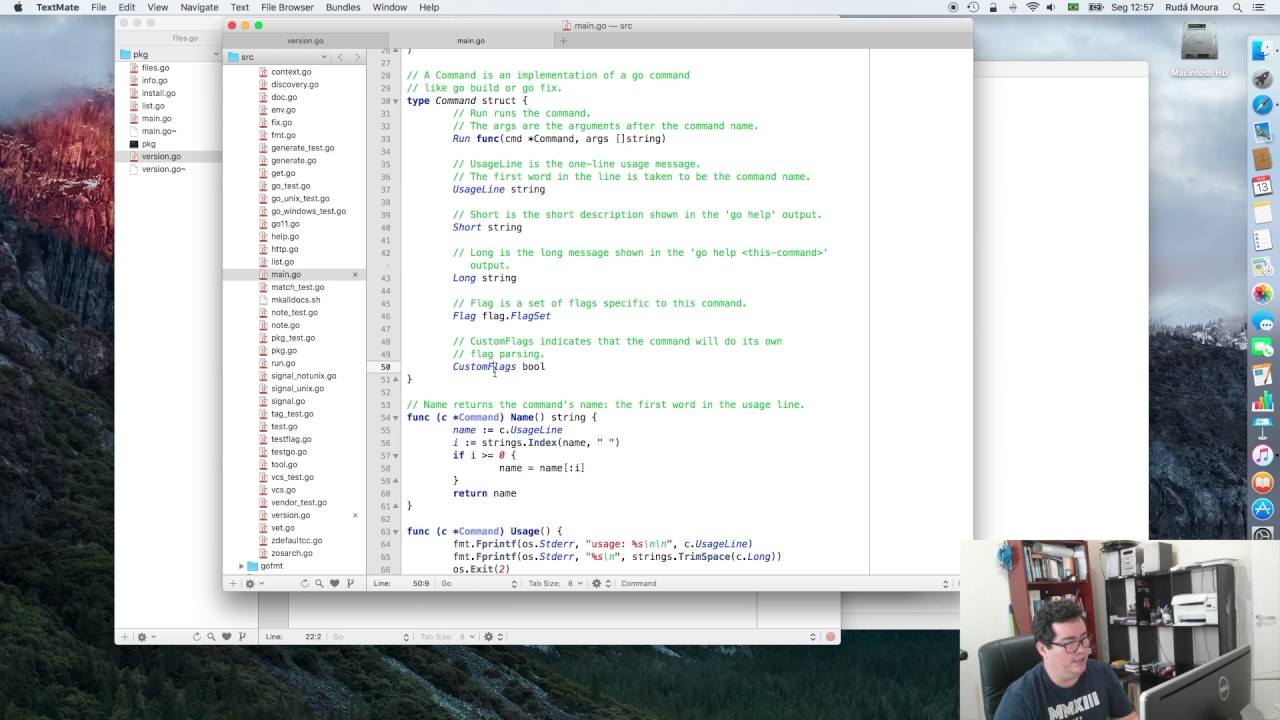Close main.go using its file browser x button
The width and height of the screenshot is (1280, 720).
click(355, 275)
